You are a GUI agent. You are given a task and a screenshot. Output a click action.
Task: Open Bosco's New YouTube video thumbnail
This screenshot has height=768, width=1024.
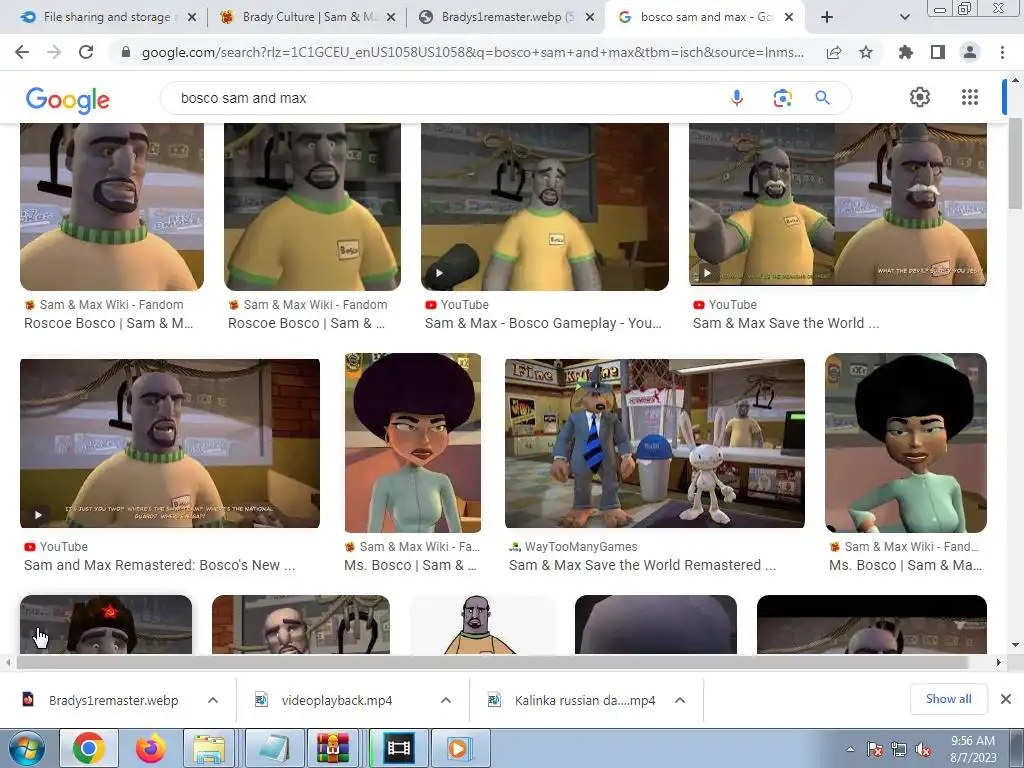170,443
